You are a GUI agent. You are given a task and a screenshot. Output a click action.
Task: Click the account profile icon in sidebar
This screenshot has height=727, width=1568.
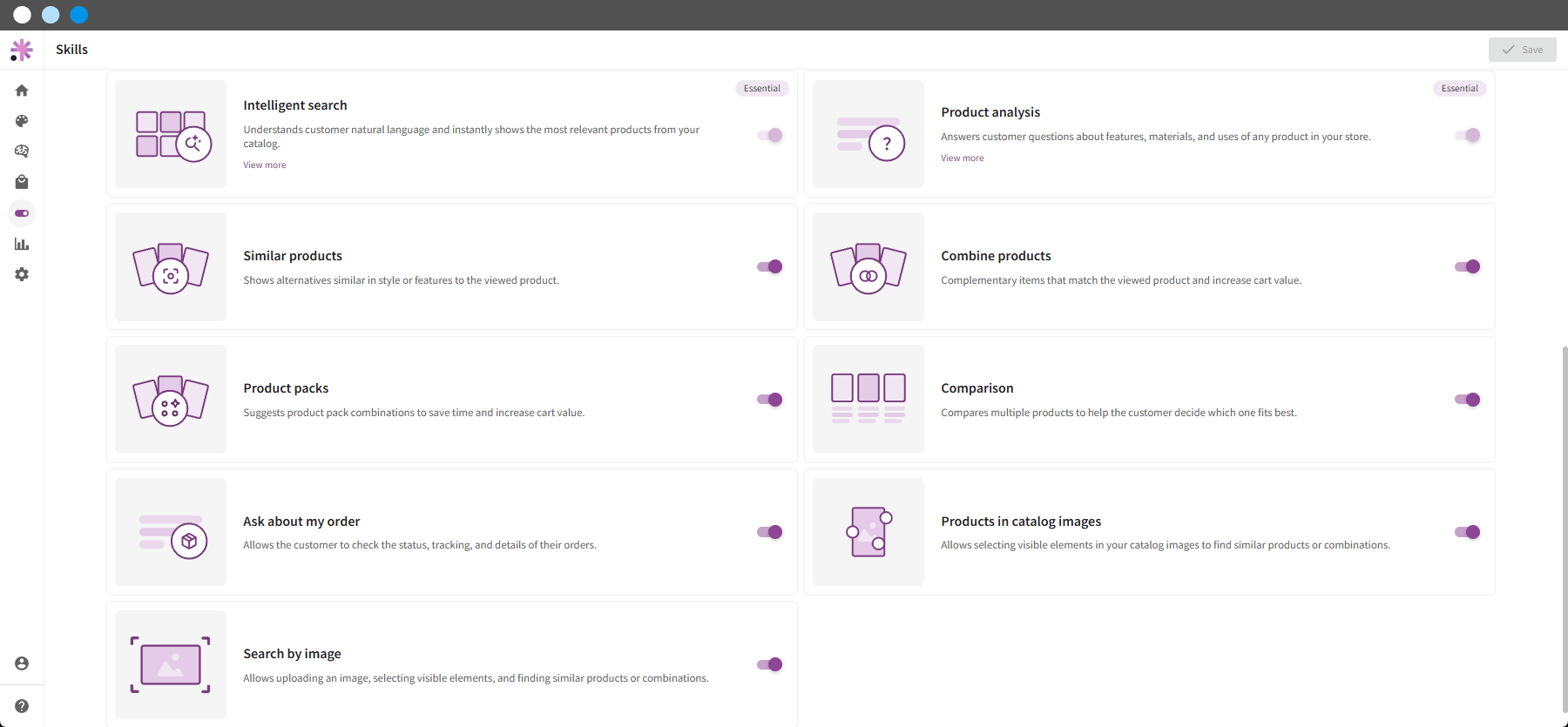(22, 663)
